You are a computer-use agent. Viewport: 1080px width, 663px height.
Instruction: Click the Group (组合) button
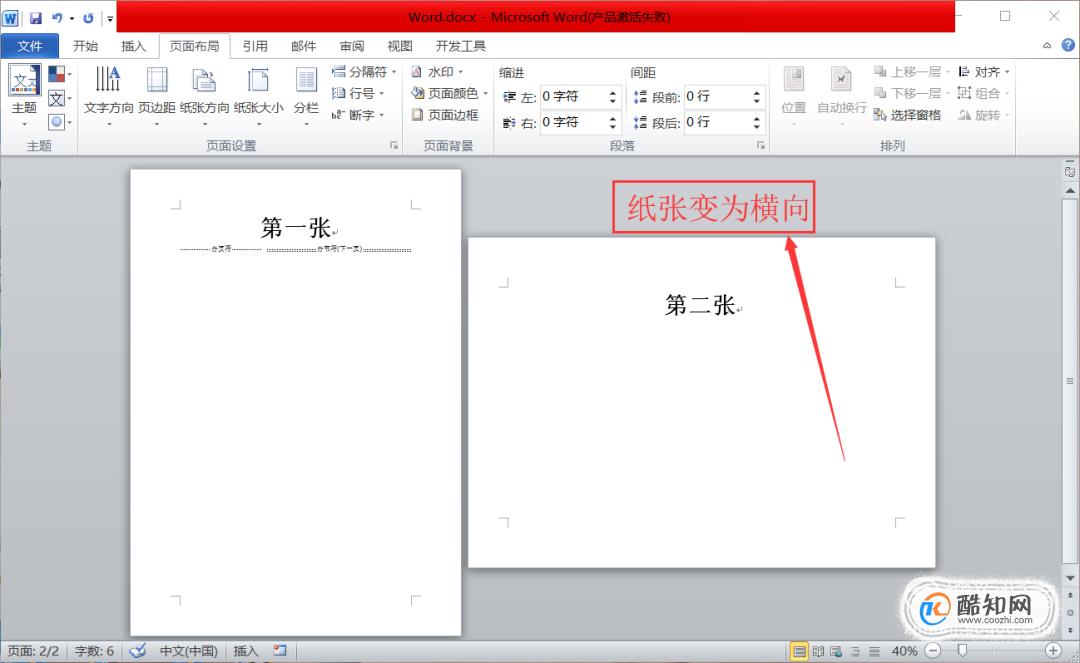984,93
